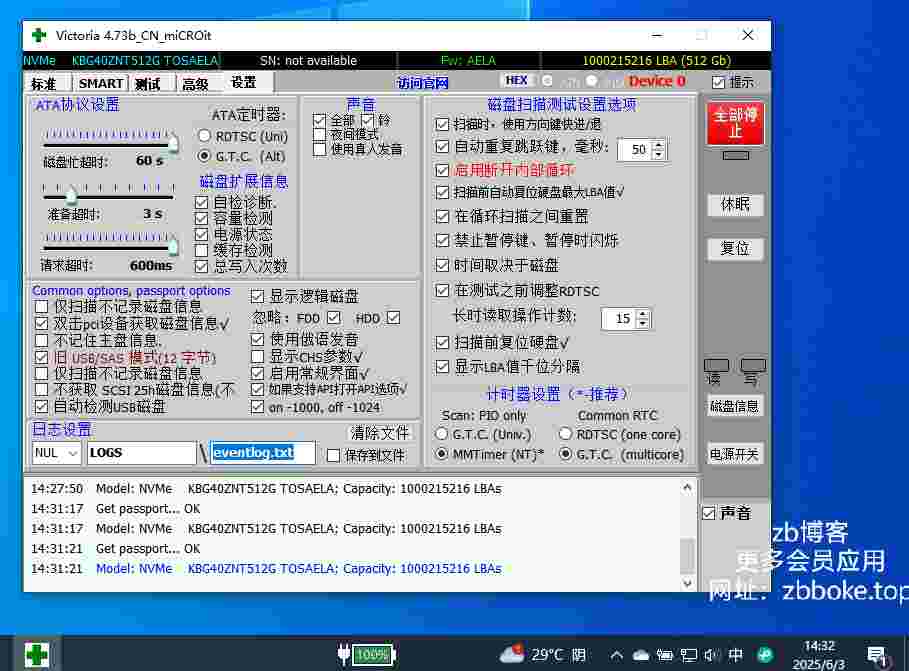Select the RDTSC (Uni) ATA timer
Viewport: 909px width, 671px height.
click(203, 136)
